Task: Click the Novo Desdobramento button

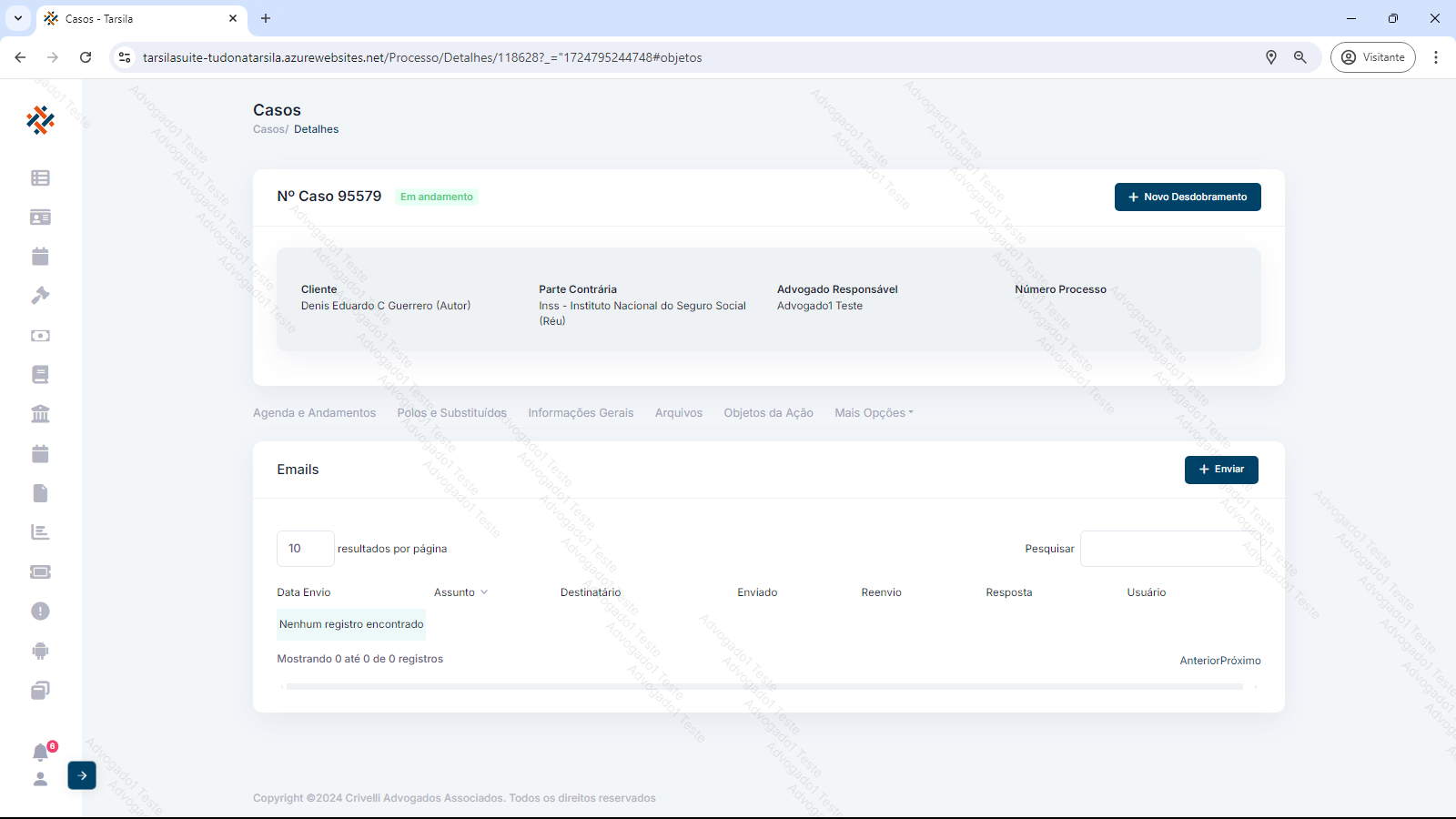Action: 1187,197
